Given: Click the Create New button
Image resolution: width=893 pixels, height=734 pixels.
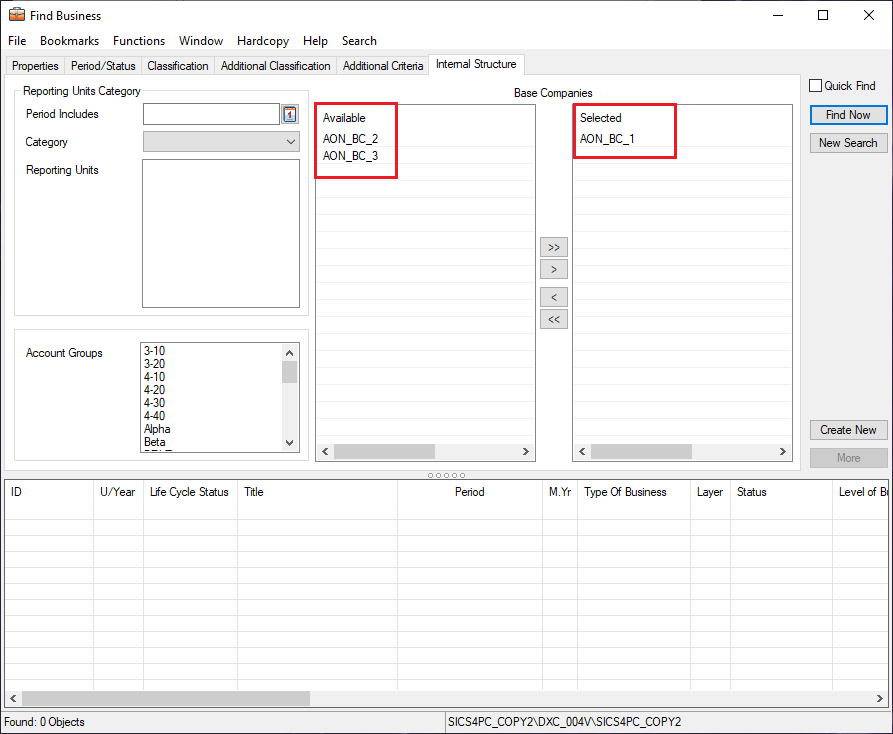Looking at the screenshot, I should [x=848, y=430].
